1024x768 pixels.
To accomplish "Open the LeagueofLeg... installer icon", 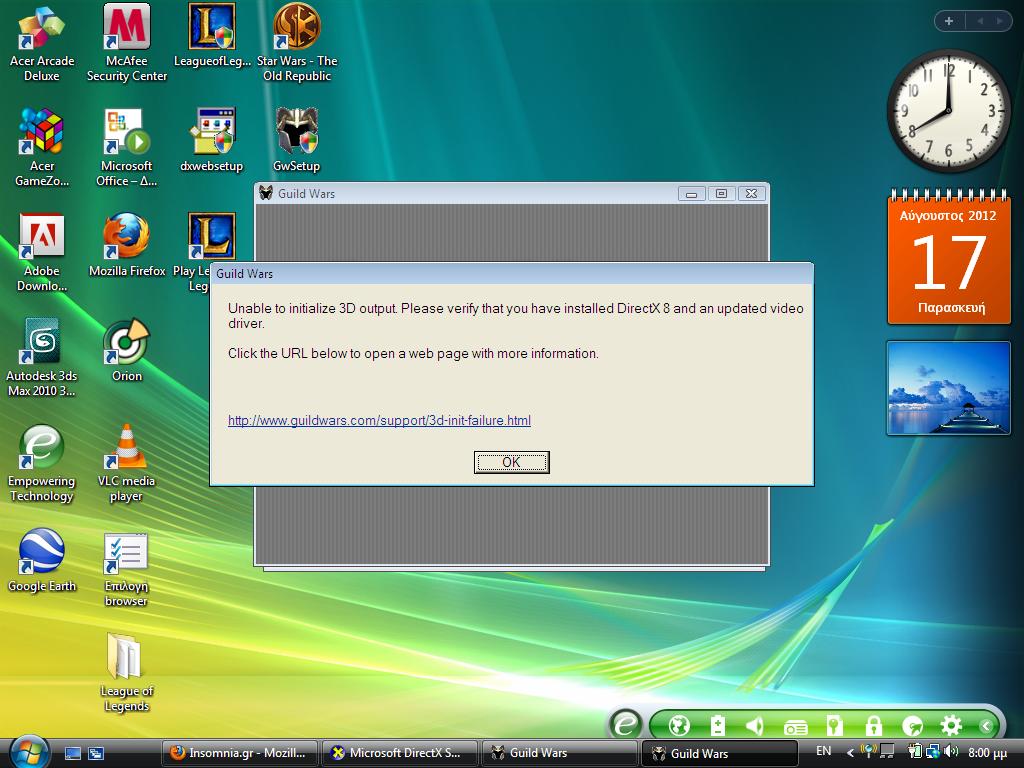I will tap(212, 36).
